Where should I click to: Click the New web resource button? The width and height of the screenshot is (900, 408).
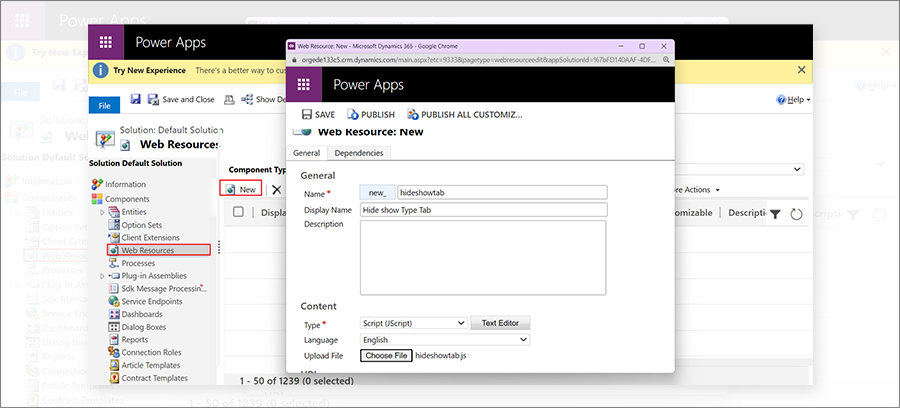coord(241,189)
